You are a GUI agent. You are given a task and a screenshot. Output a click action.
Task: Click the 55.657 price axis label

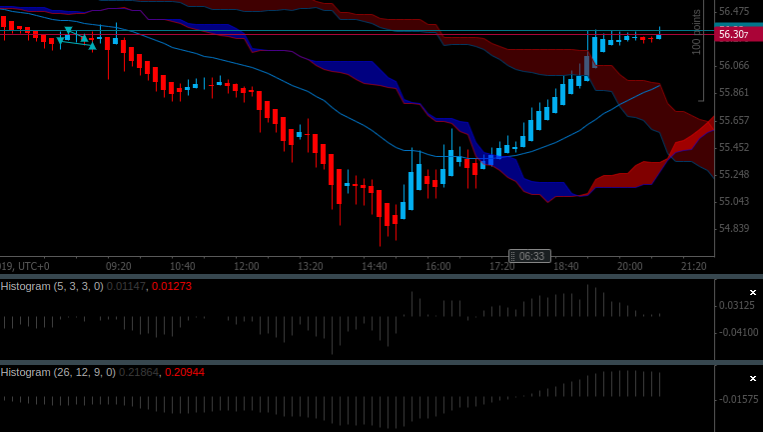pos(734,120)
